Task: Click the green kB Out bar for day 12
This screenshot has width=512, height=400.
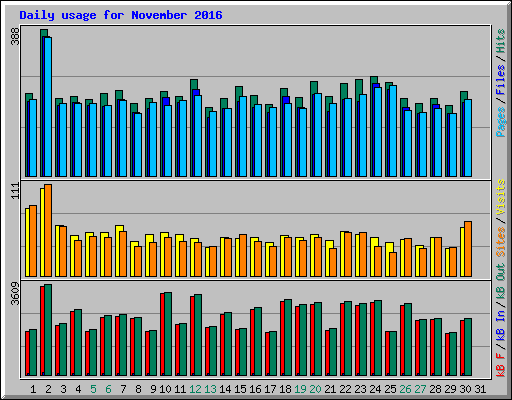Action: [198, 335]
